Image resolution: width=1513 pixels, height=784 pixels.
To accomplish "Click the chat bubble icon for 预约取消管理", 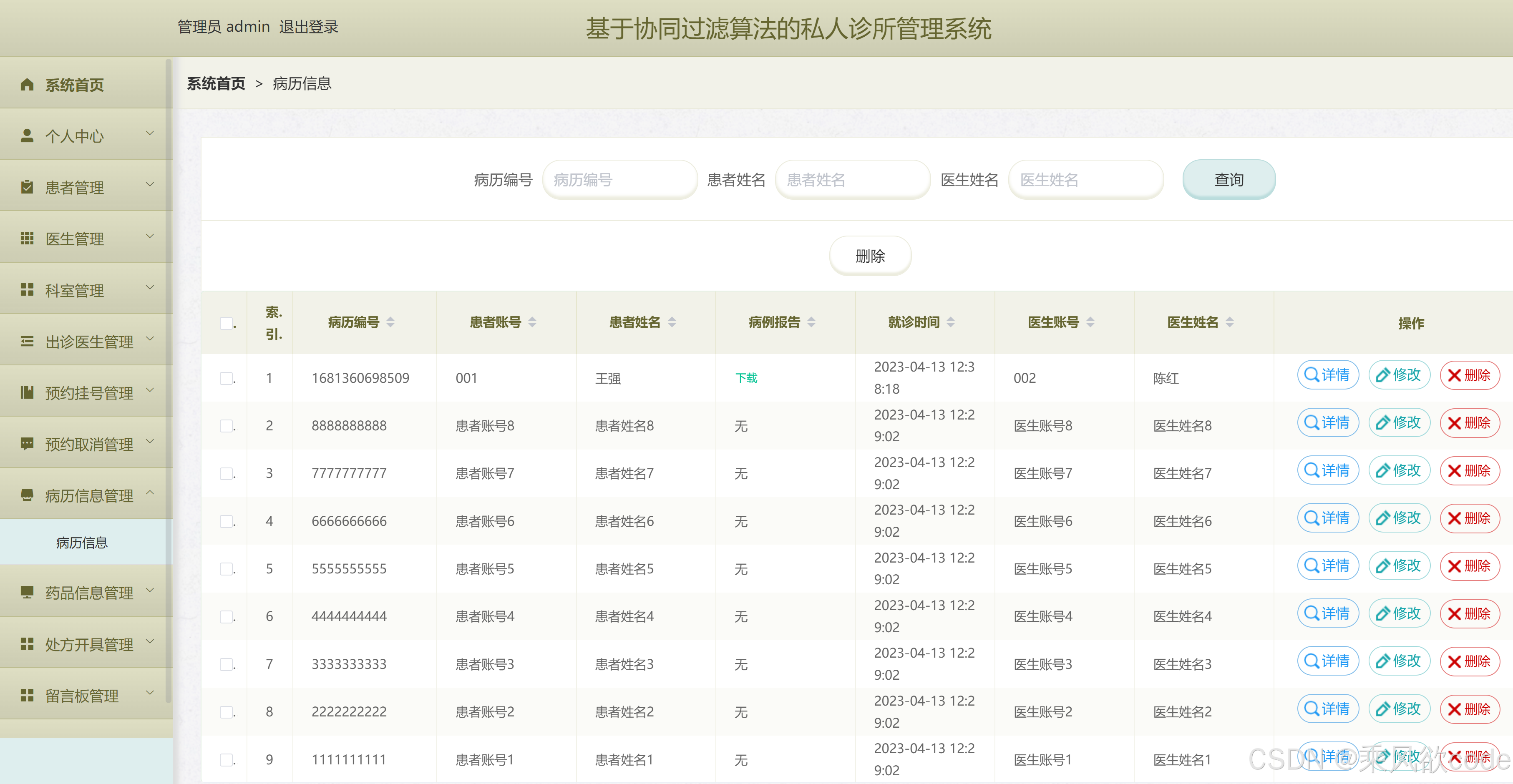I will point(27,443).
